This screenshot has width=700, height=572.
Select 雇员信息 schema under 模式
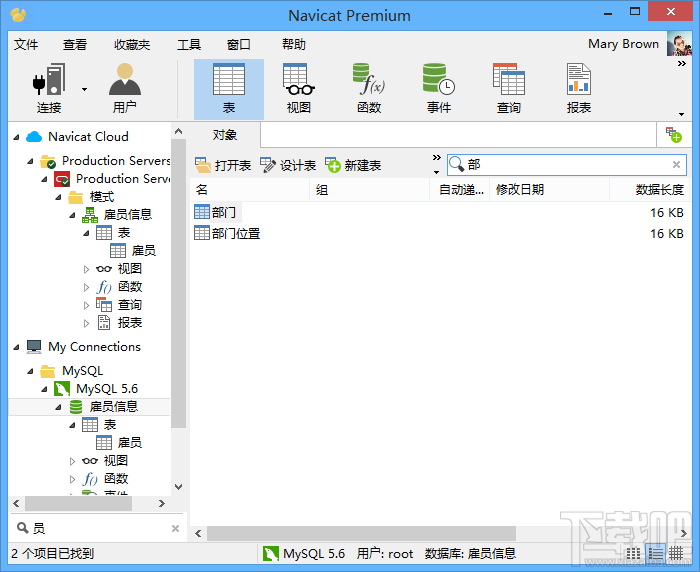(117, 215)
